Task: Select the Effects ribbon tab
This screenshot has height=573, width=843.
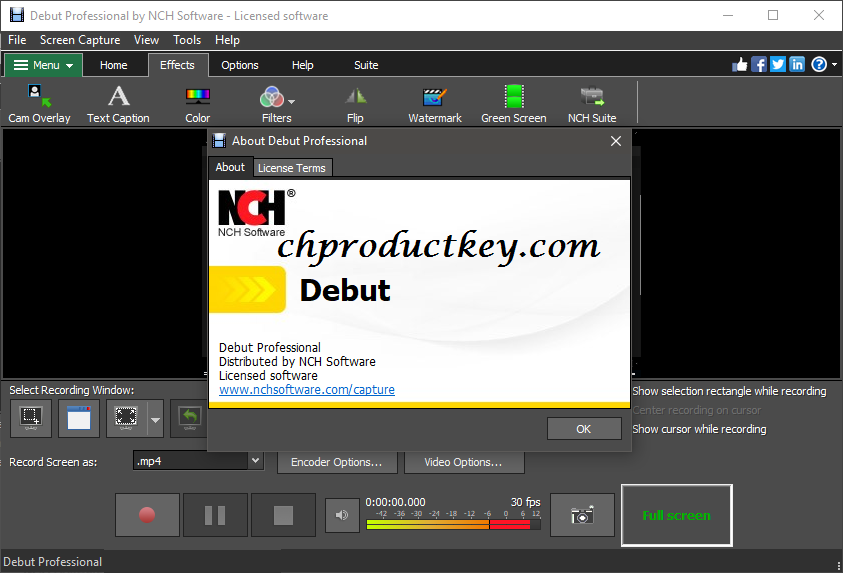Action: pyautogui.click(x=177, y=65)
